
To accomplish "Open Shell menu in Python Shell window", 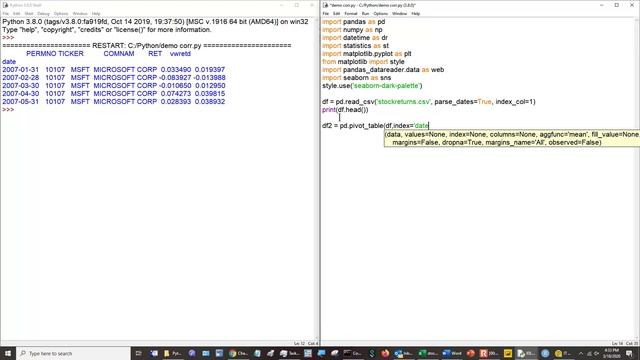I will click(x=29, y=13).
